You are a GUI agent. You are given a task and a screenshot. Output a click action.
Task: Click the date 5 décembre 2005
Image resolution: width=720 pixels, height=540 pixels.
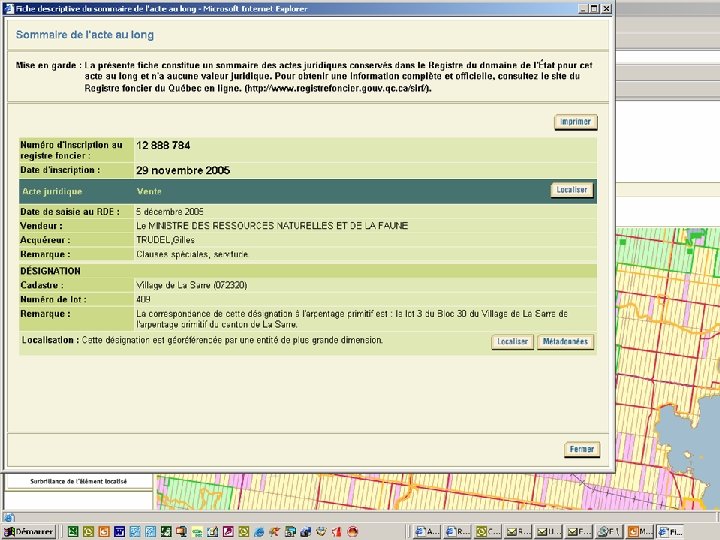[170, 212]
